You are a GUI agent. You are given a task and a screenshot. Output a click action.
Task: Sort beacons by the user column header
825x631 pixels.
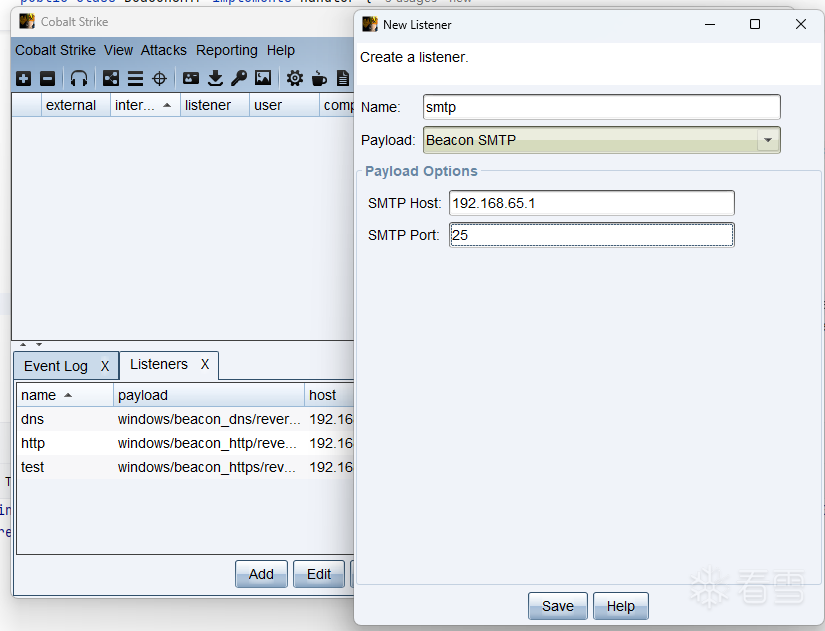(x=284, y=105)
